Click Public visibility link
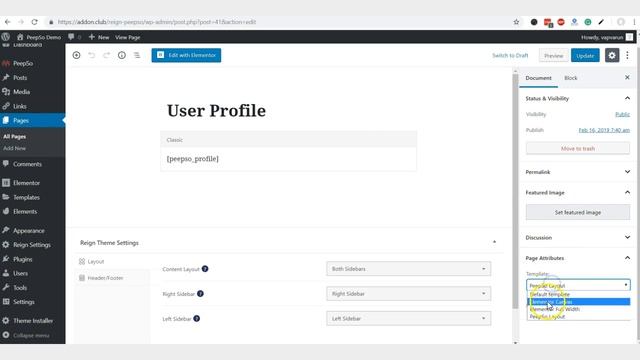This screenshot has height=360, width=640. coord(622,114)
